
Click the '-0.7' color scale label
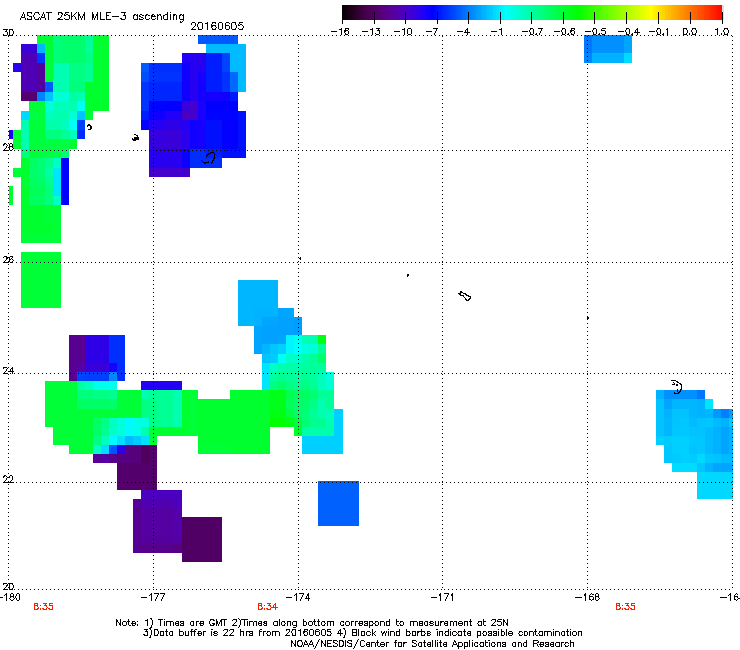coord(532,32)
